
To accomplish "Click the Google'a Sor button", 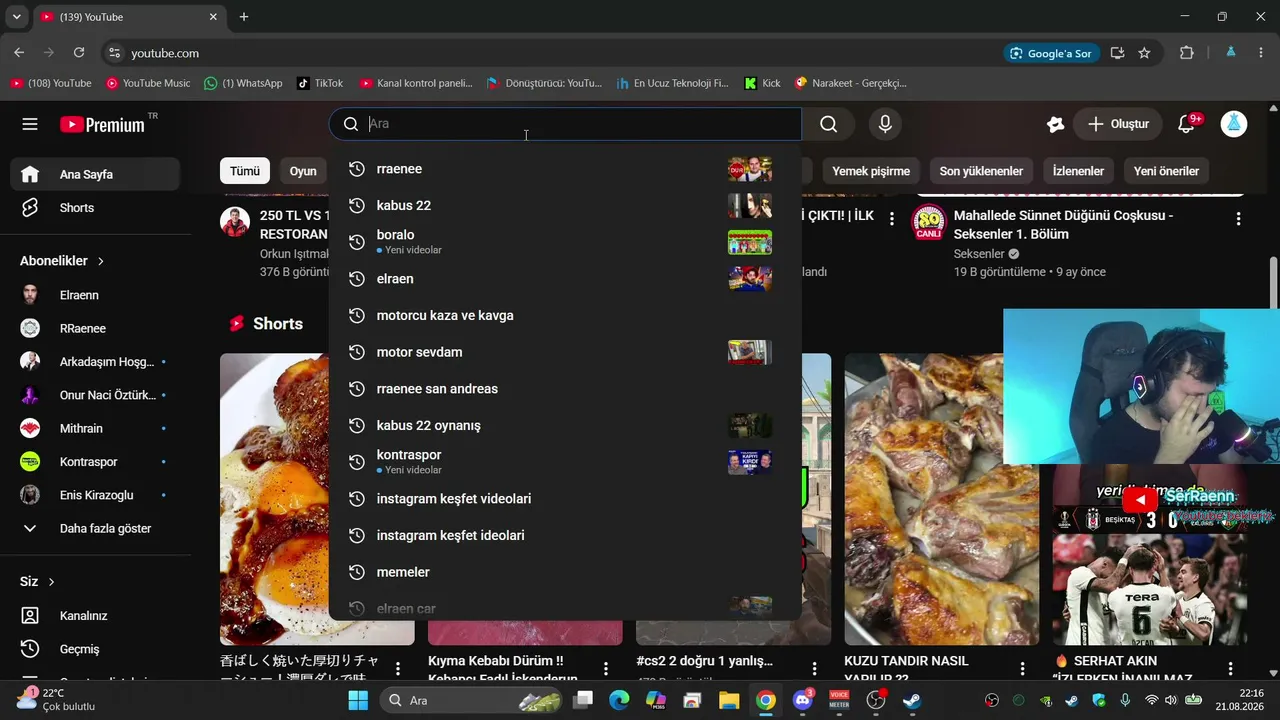I will pyautogui.click(x=1051, y=53).
